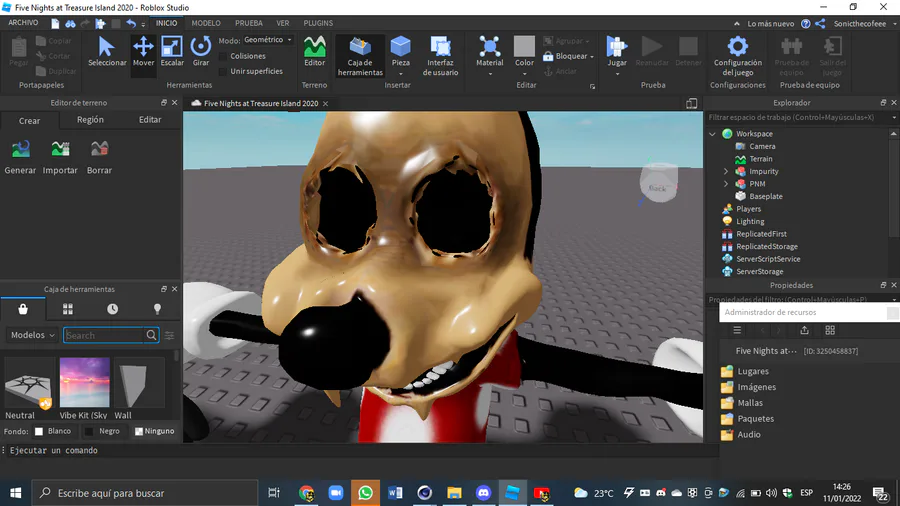Open Chrome from the taskbar

[x=307, y=493]
